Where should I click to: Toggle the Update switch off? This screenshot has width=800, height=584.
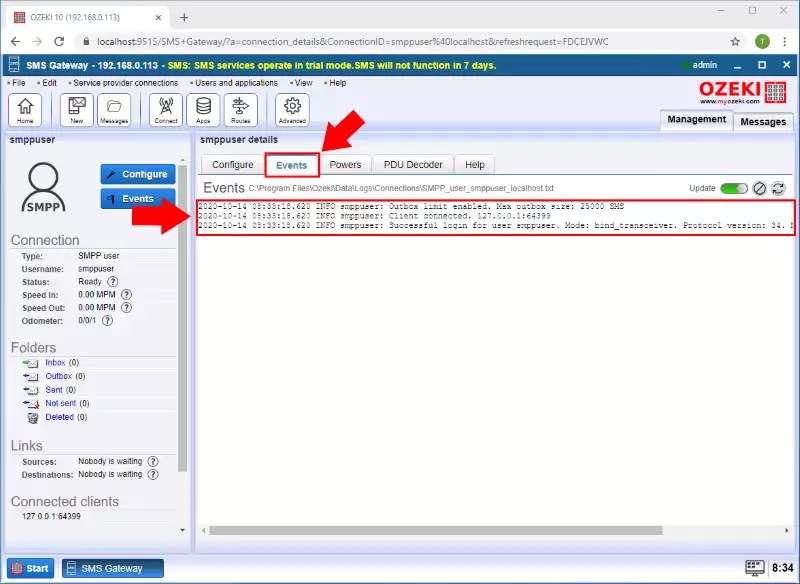tap(734, 188)
